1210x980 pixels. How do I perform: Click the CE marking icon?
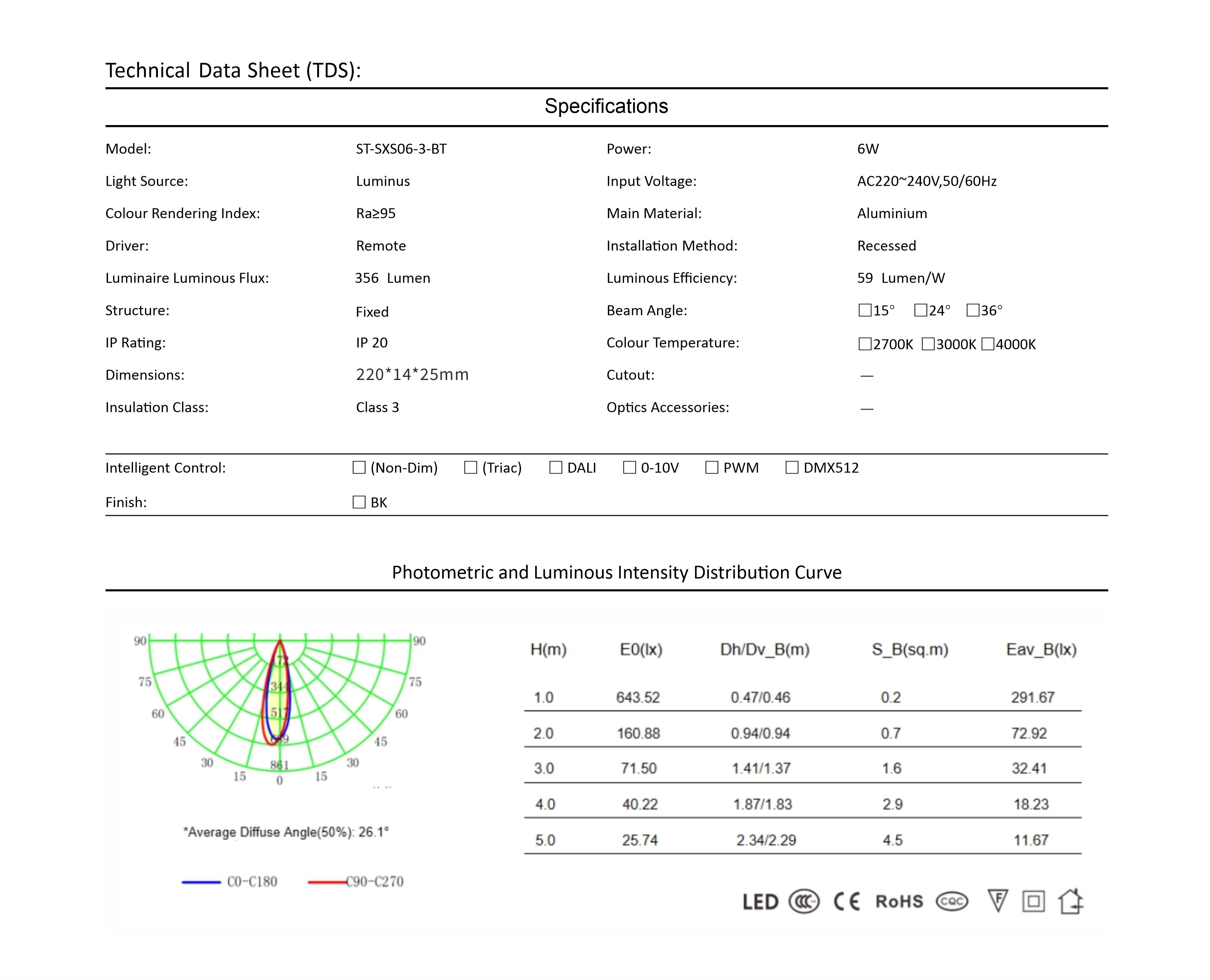click(847, 901)
